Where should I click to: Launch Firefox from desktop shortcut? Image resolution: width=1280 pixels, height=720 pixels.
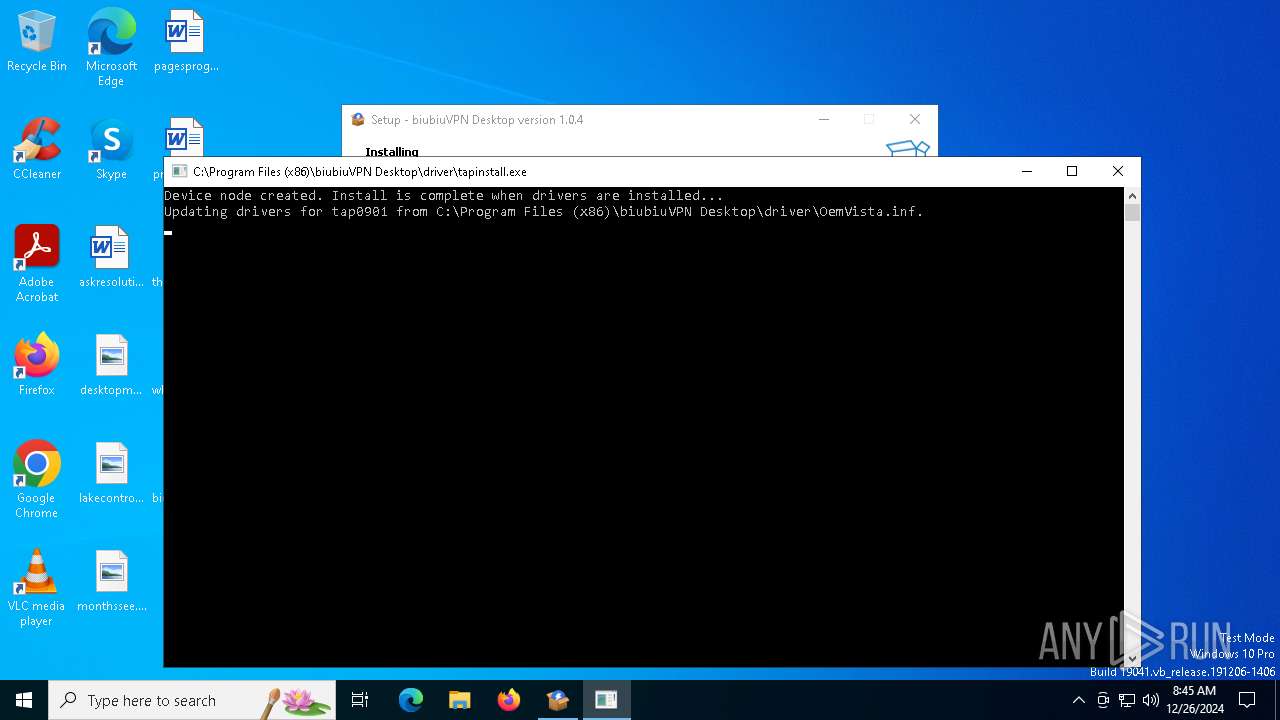(x=37, y=366)
